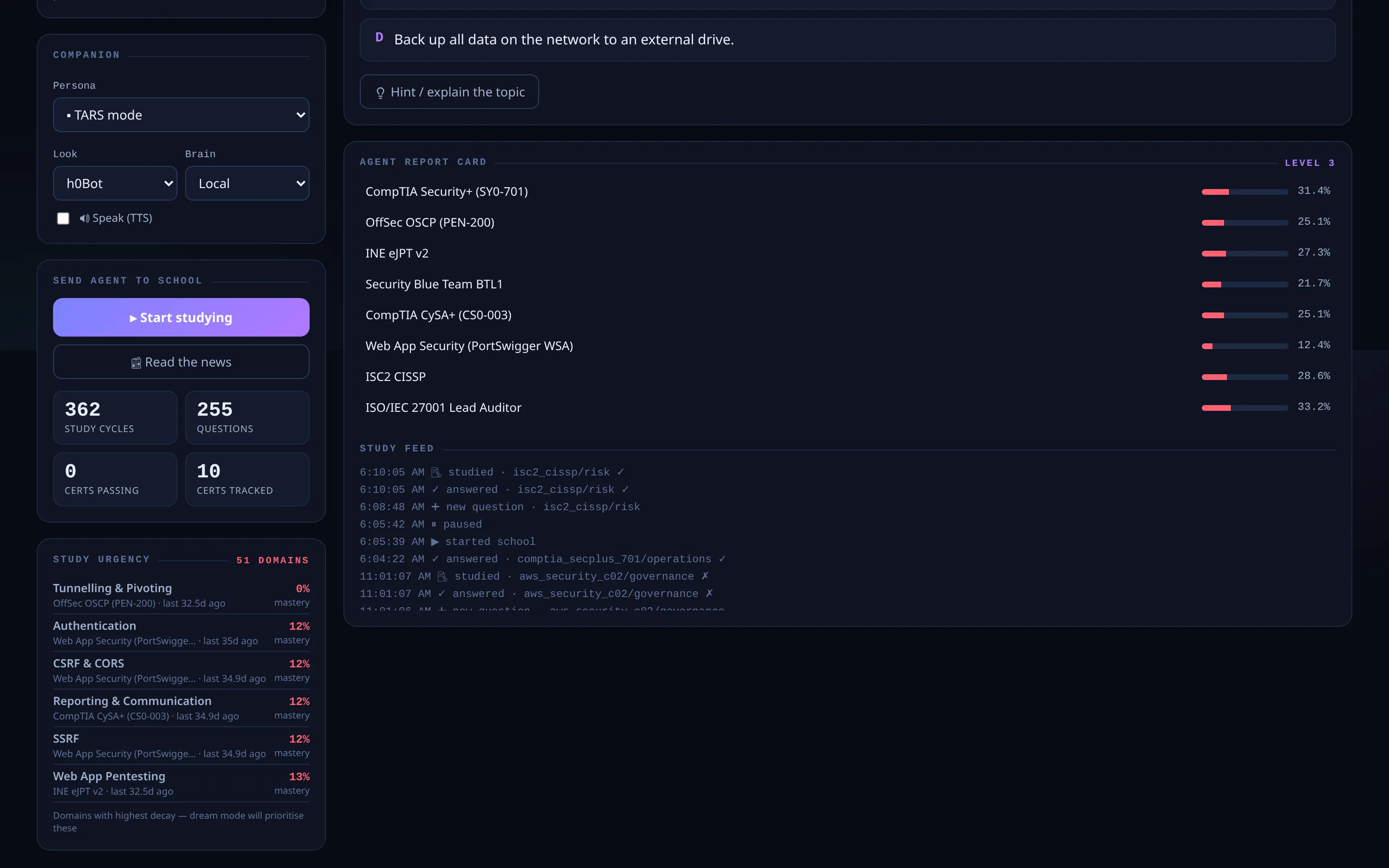Click the 6:05:42 AM paused feed entry

point(421,524)
